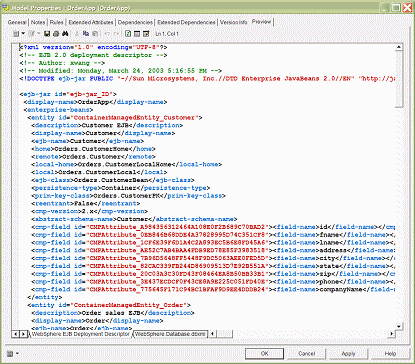This screenshot has height=364, width=415.
Task: Click the Redo arrow icon
Action: pyautogui.click(x=116, y=34)
